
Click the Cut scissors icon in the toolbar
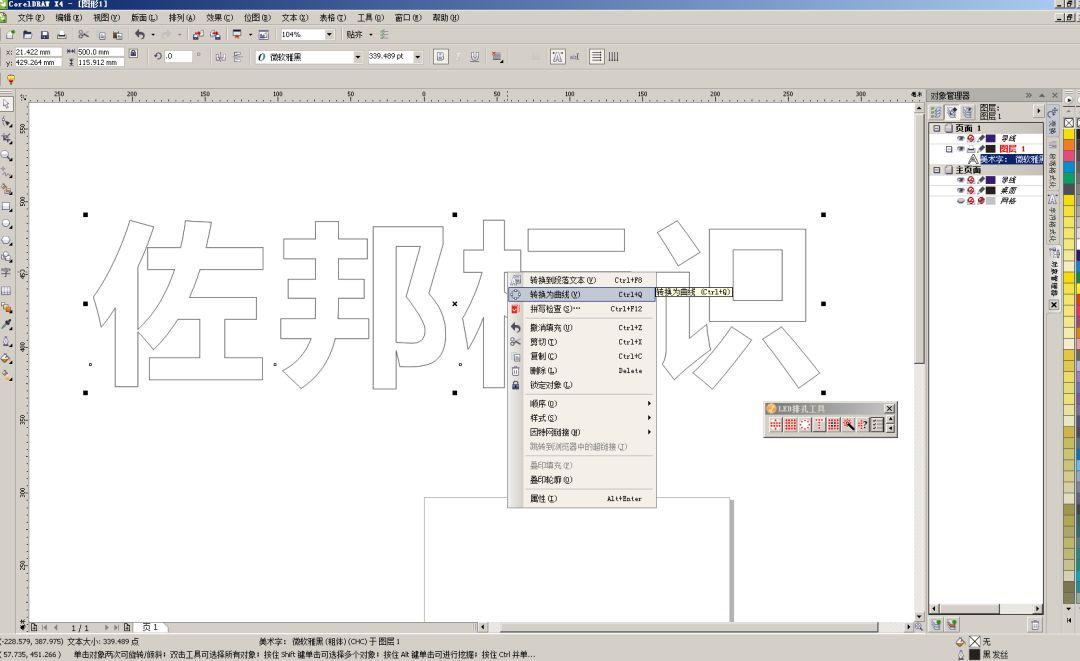[83, 34]
